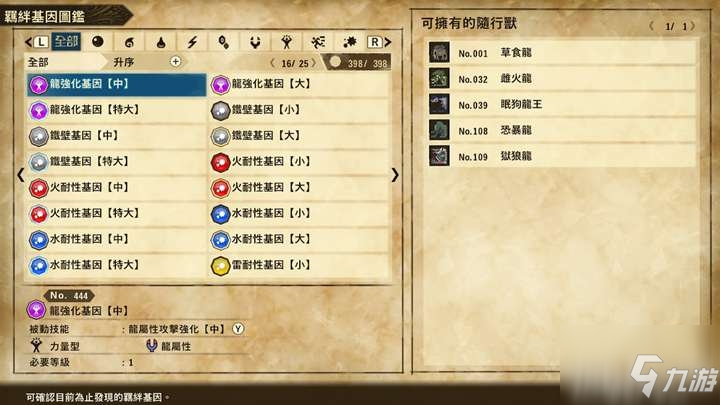Select the non-elemental sphere category icon
This screenshot has height=405, width=720.
tap(98, 42)
